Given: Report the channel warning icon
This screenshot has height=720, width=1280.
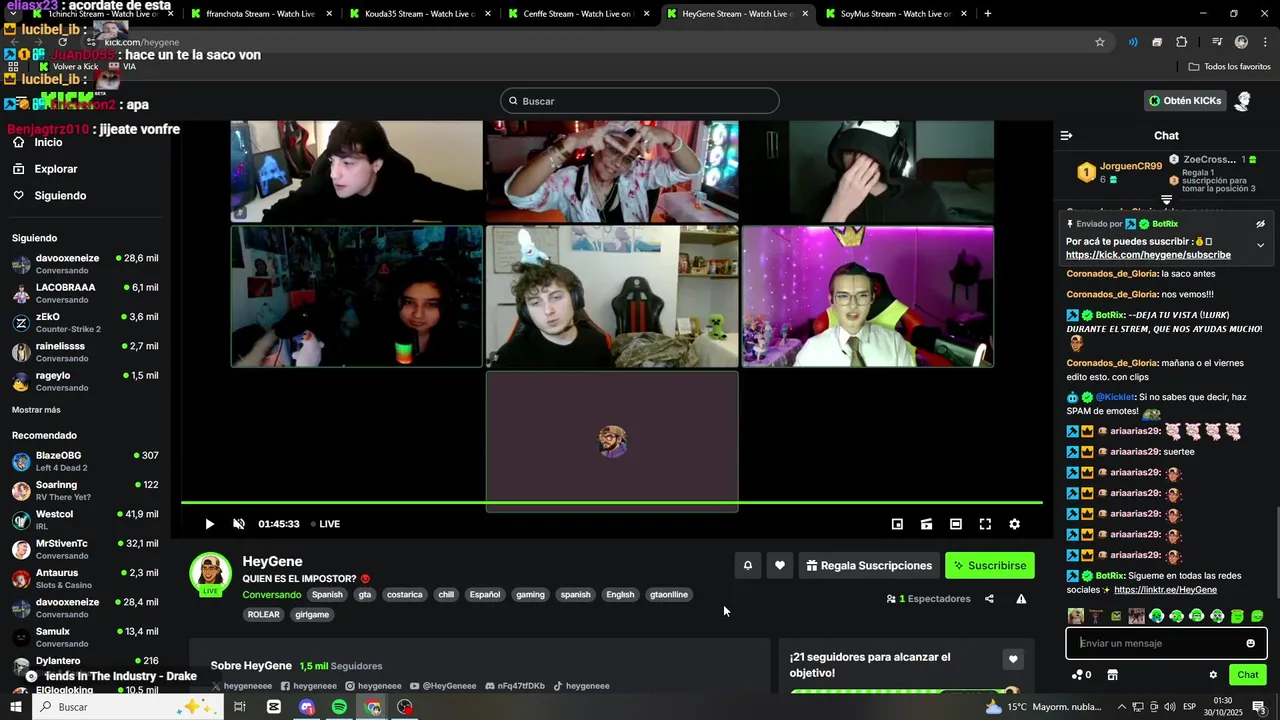Looking at the screenshot, I should [x=1021, y=599].
